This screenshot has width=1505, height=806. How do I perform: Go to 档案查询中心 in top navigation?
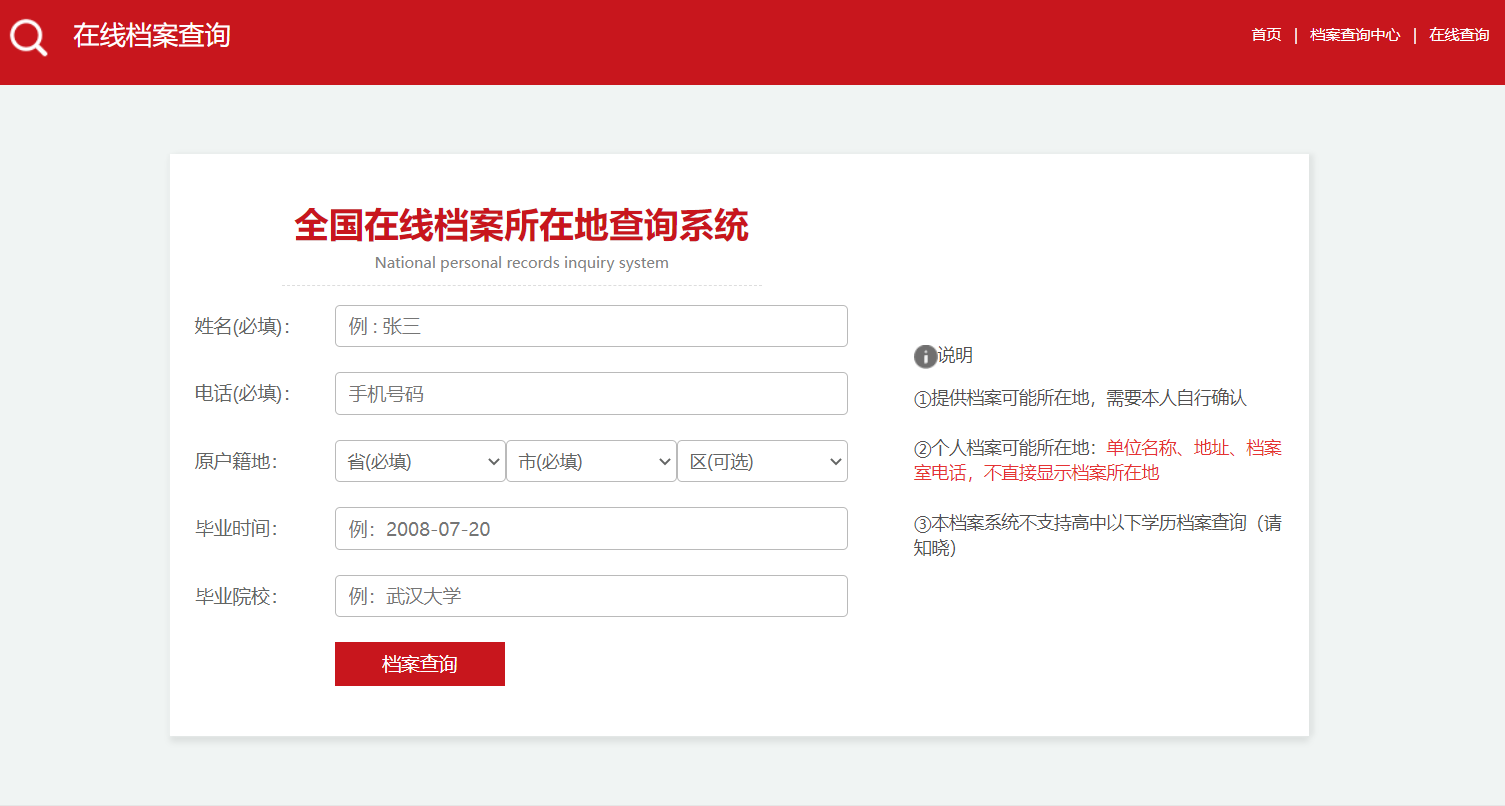click(1354, 35)
